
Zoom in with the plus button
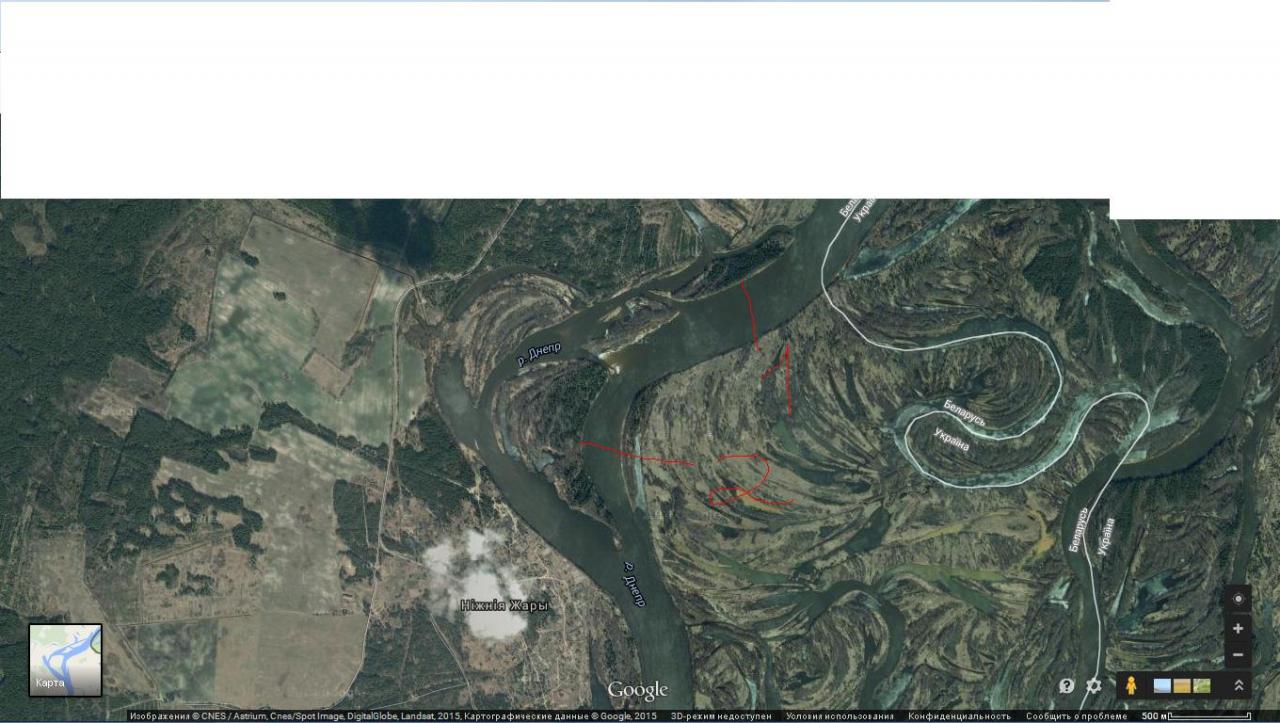point(1238,628)
